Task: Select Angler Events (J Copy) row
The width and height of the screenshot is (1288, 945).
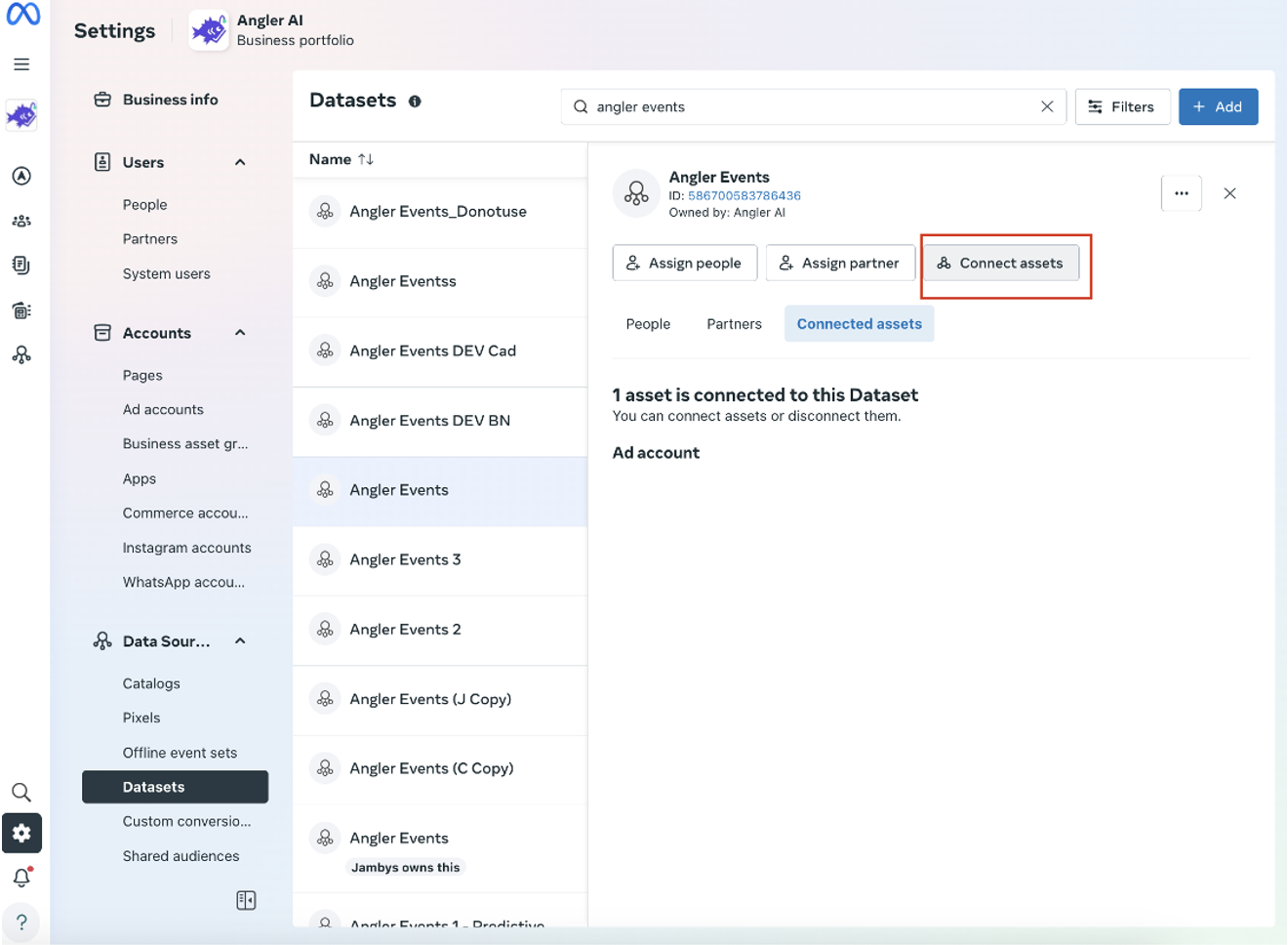Action: click(440, 700)
